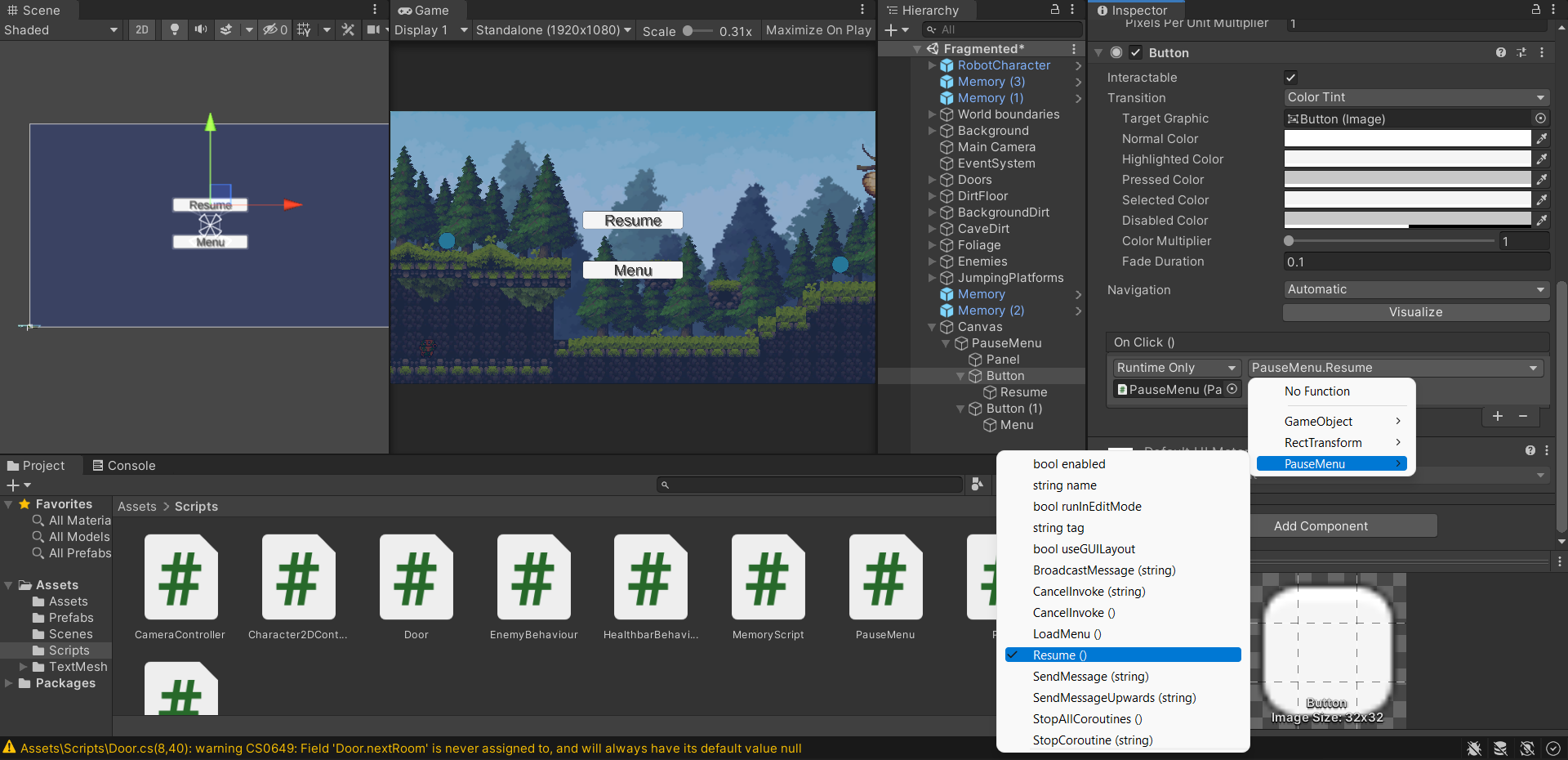This screenshot has height=760, width=1568.
Task: Choose Resume () from the PauseMenu menu
Action: [x=1121, y=655]
